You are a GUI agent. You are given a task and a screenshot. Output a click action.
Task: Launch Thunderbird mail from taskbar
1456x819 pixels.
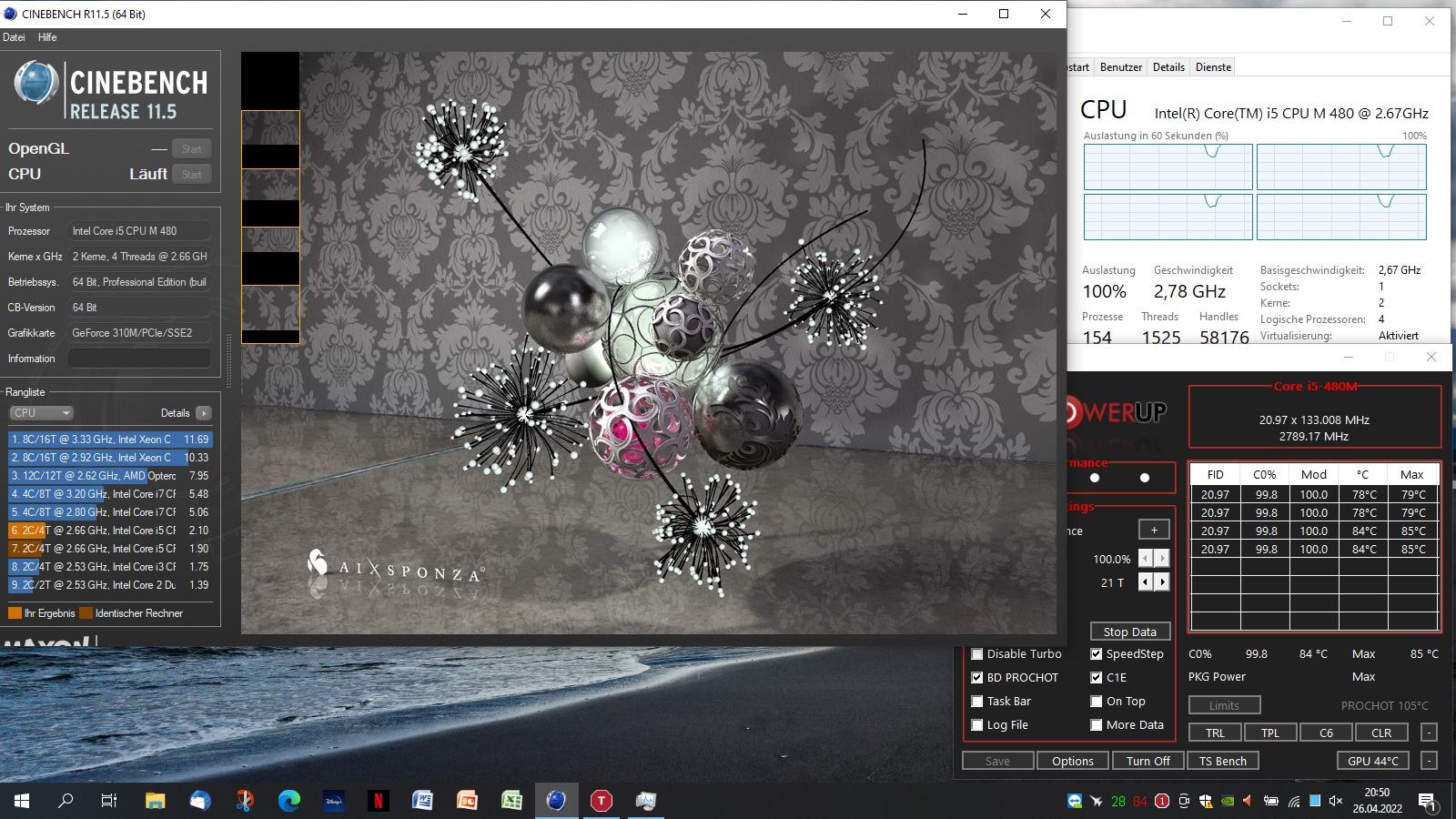(200, 801)
